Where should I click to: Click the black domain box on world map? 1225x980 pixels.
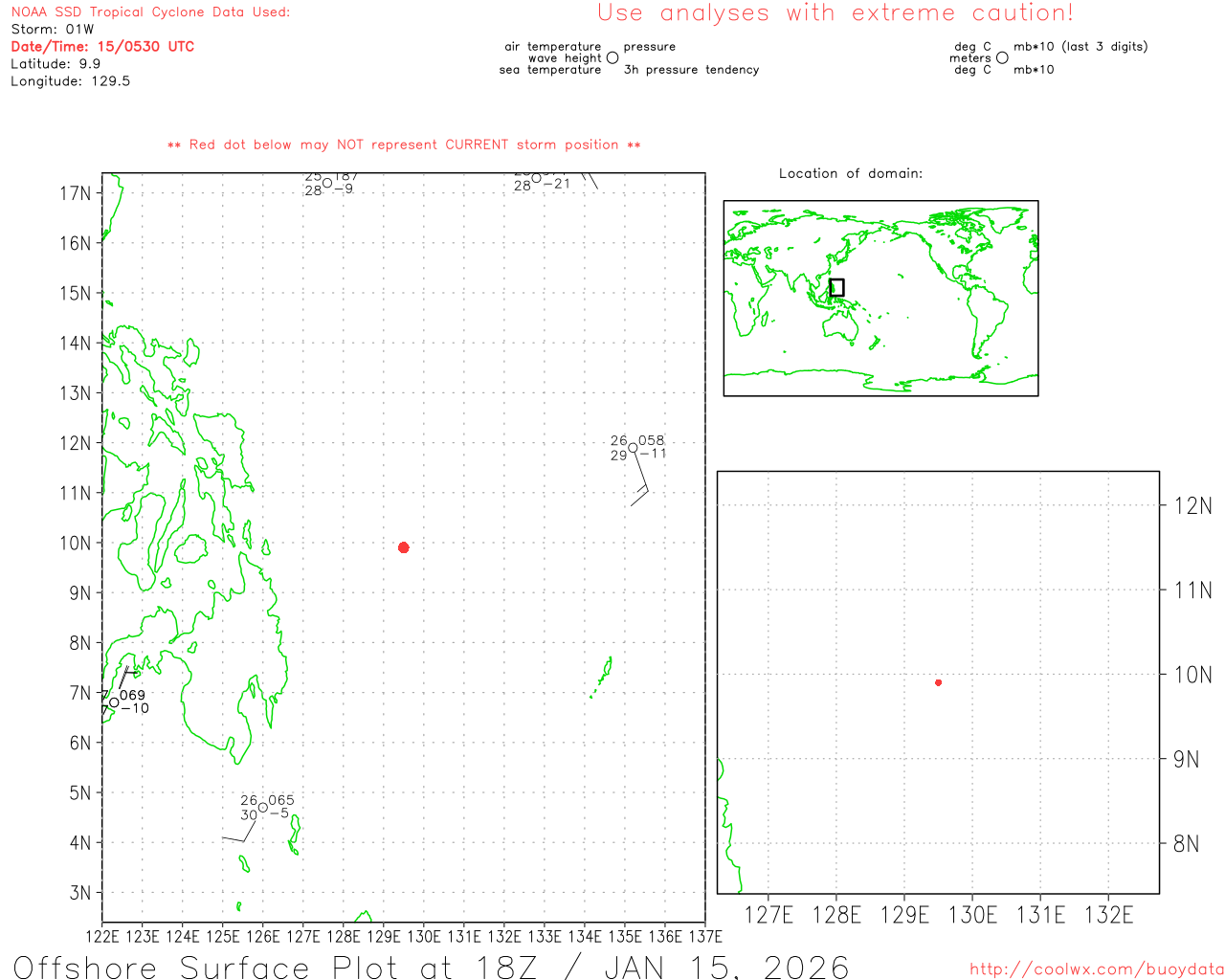pyautogui.click(x=836, y=287)
